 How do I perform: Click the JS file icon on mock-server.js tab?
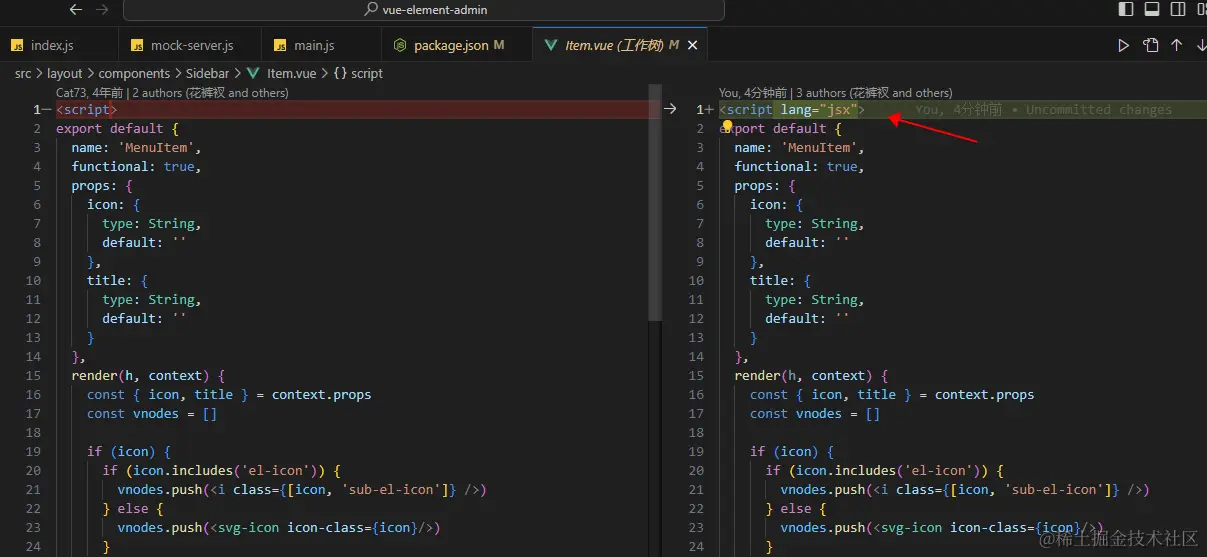[x=137, y=45]
